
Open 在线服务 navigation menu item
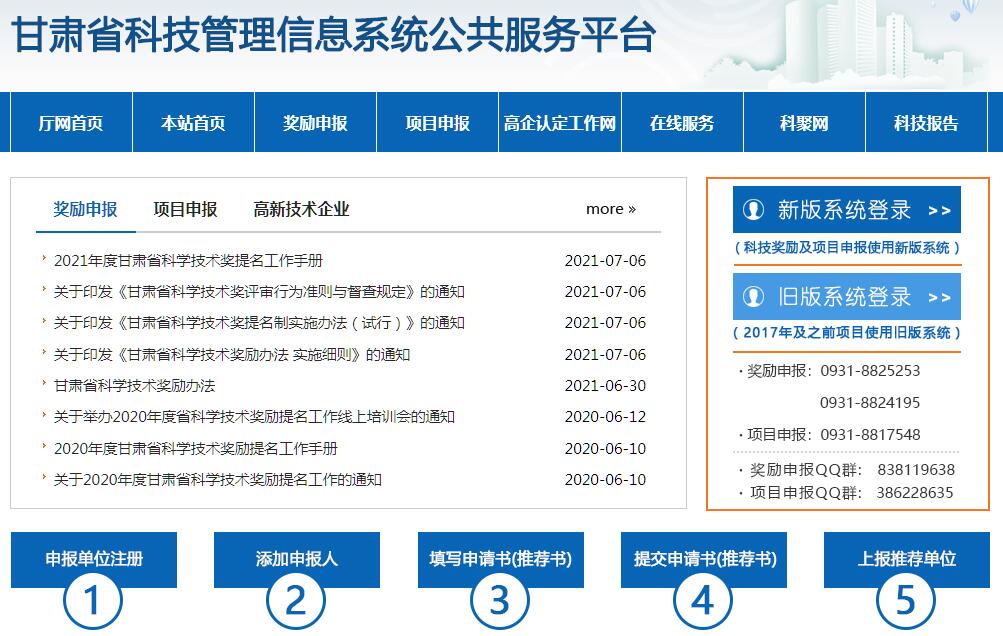pos(682,123)
